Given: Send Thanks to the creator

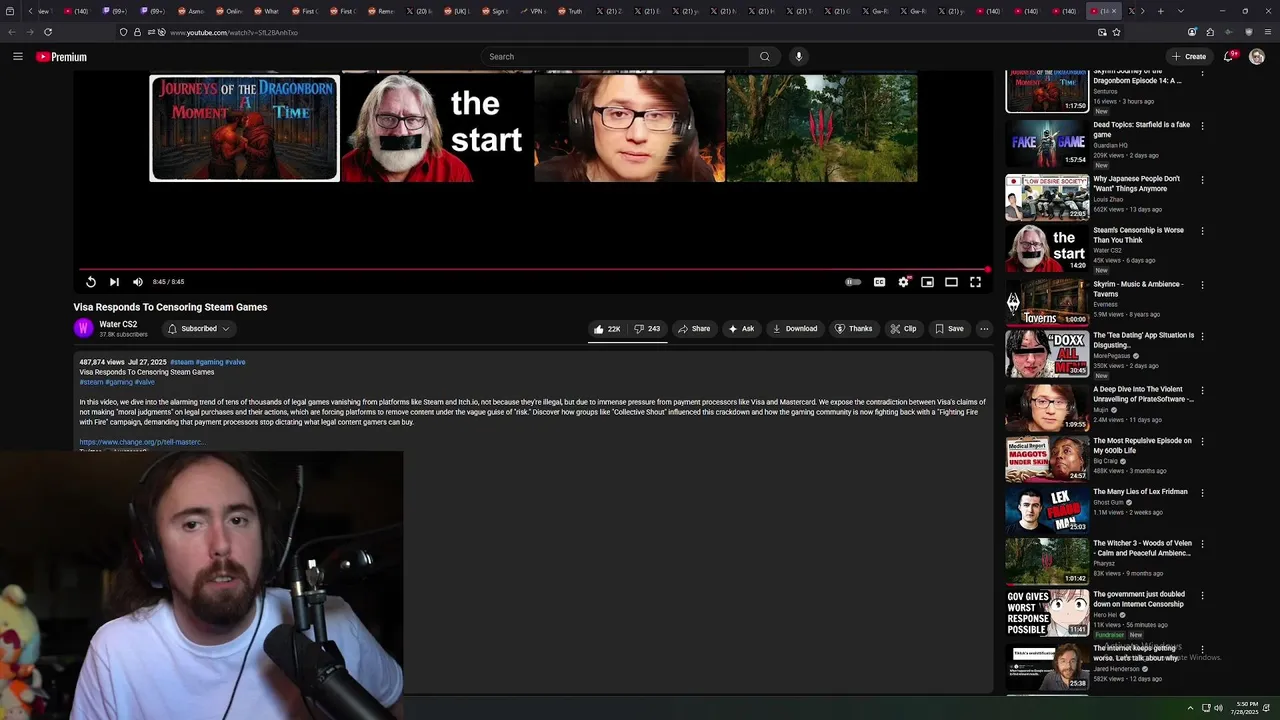Looking at the screenshot, I should coord(853,329).
